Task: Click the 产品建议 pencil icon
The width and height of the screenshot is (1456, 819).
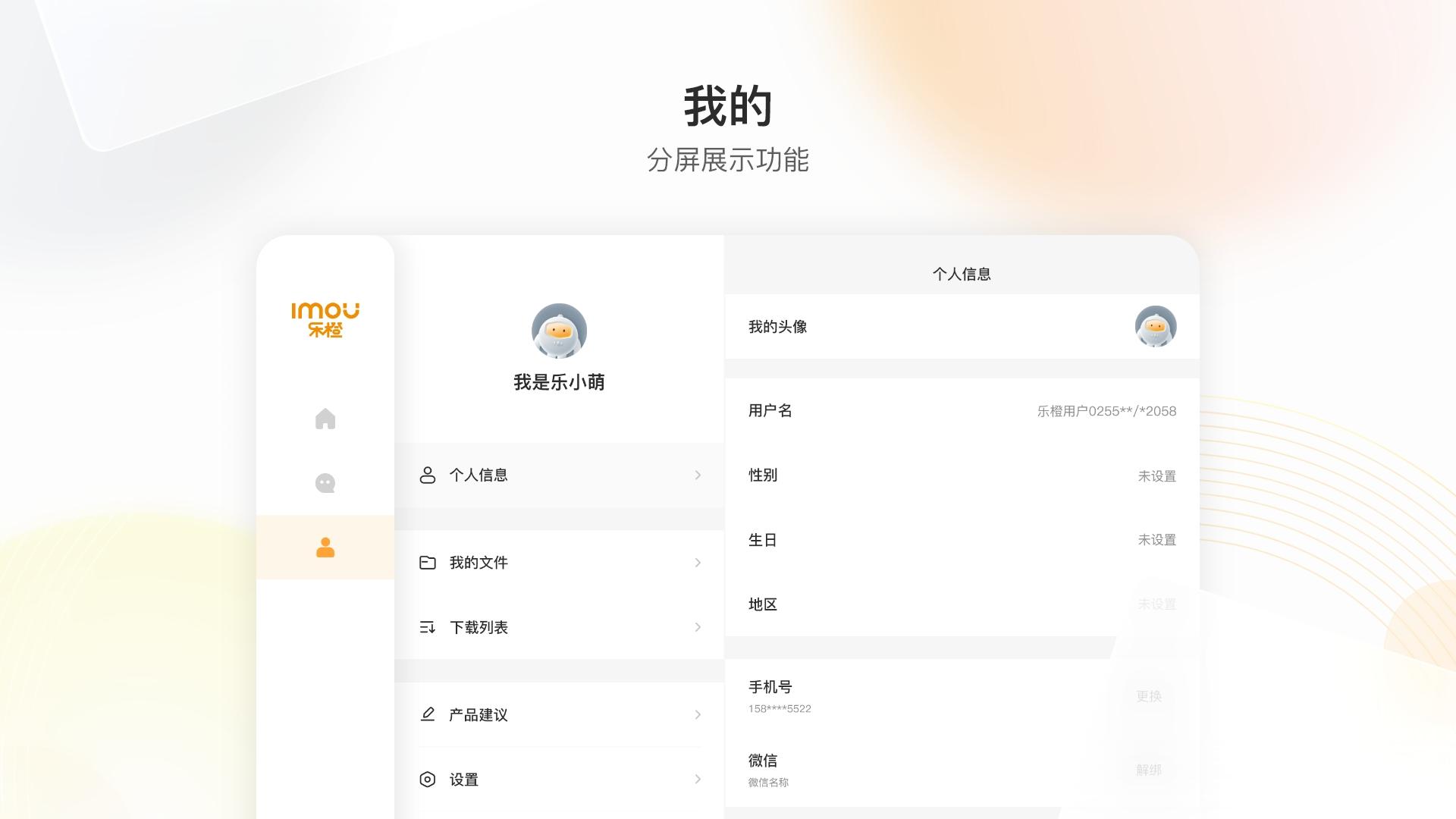Action: (x=428, y=714)
